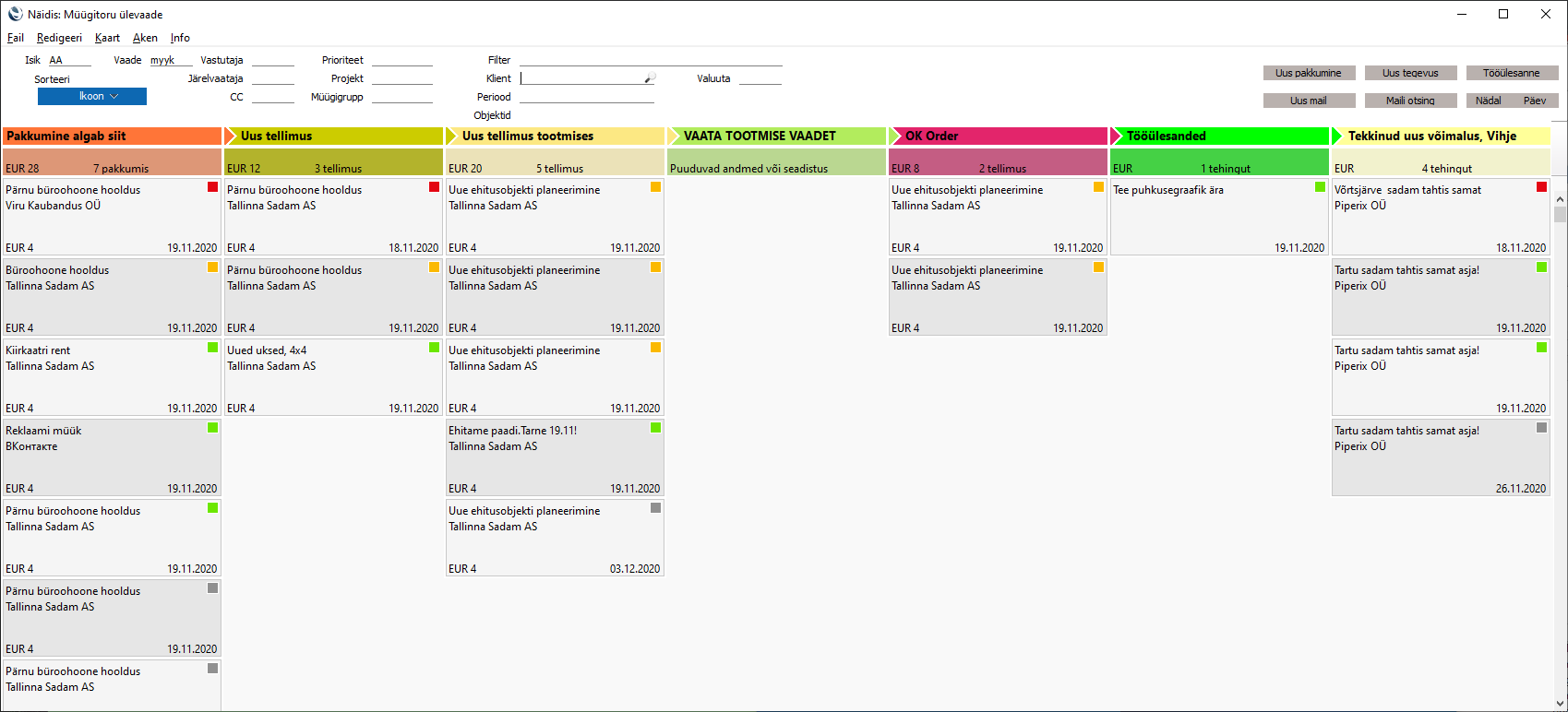Click green status square on Reklaami müük card
This screenshot has height=712, width=1568.
(212, 428)
